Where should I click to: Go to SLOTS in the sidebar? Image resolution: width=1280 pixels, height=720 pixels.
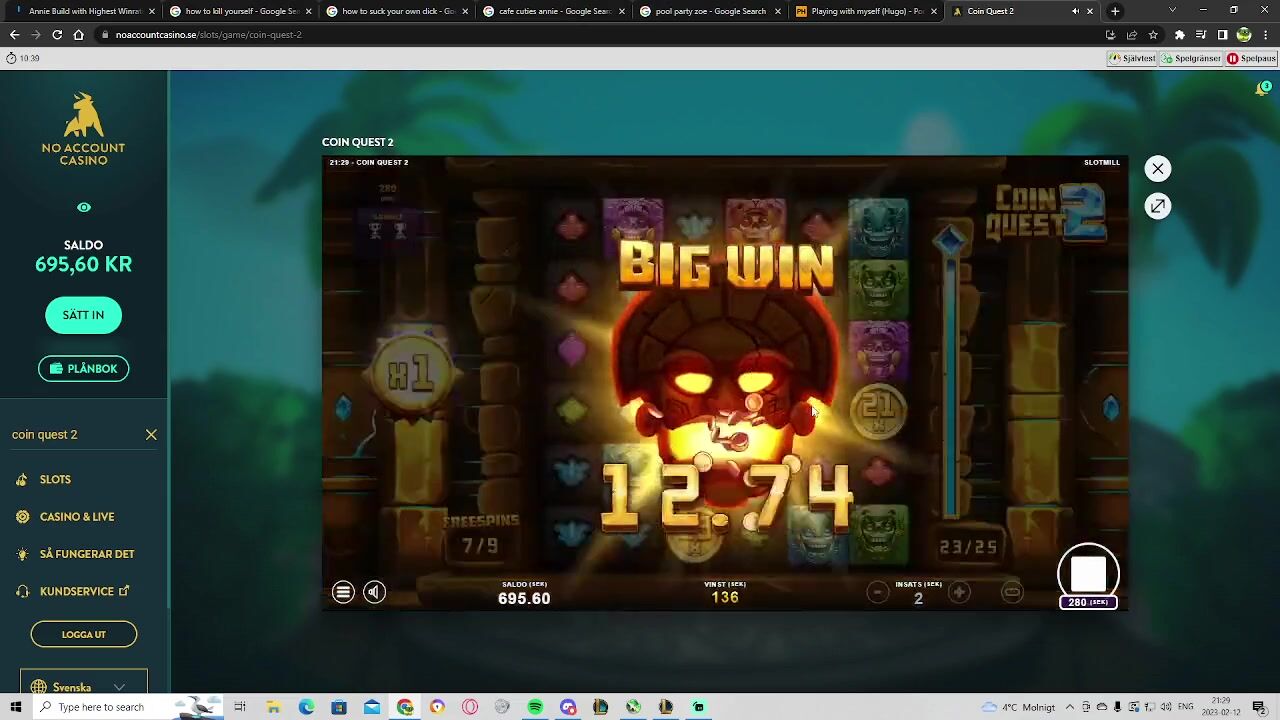pyautogui.click(x=55, y=480)
